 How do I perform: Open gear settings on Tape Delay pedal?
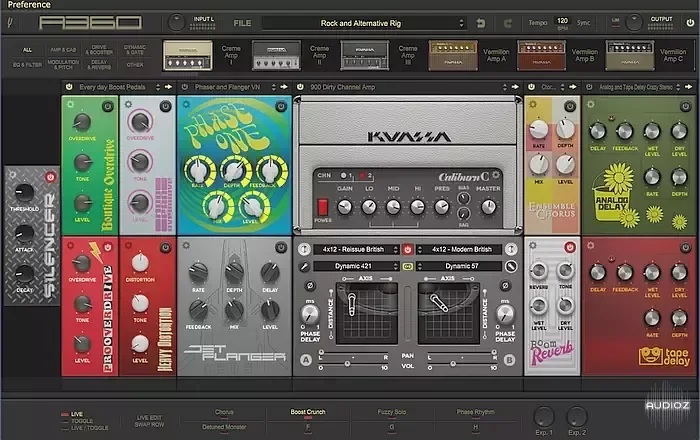[591, 245]
